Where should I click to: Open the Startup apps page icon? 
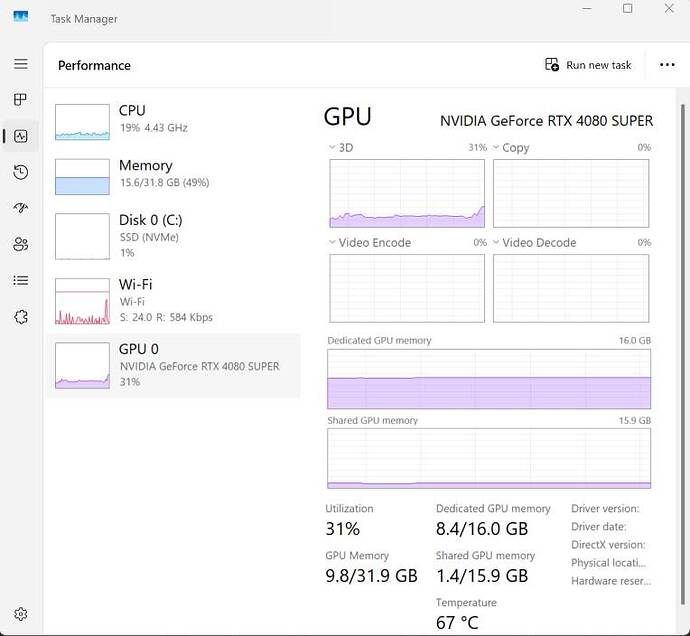click(21, 208)
